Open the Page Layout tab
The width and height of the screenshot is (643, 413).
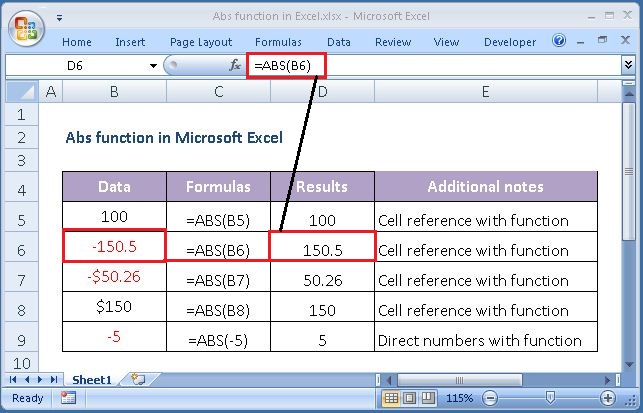[201, 42]
